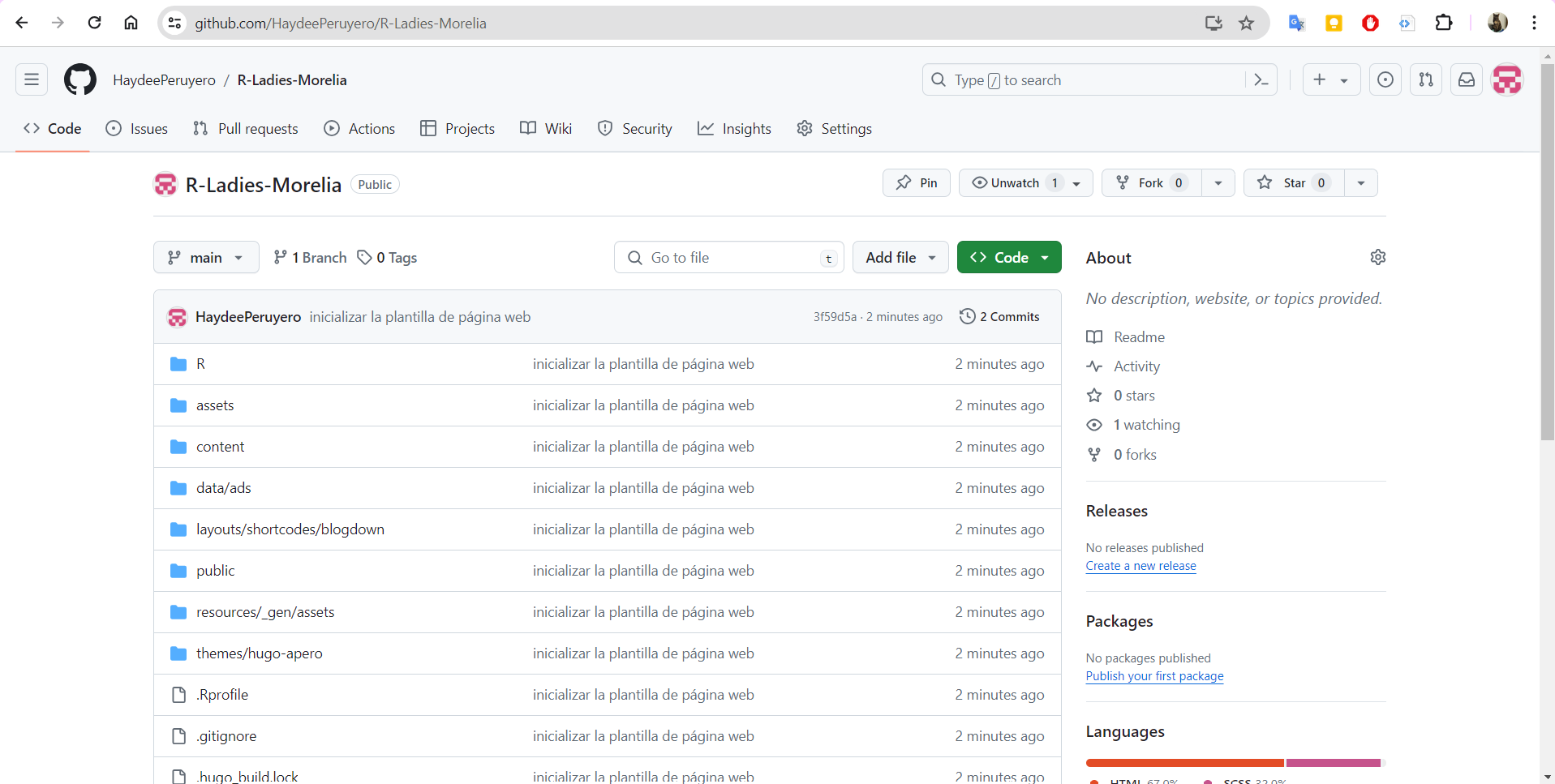Open layouts/shortcodes/blogdown folder
The height and width of the screenshot is (784, 1555).
point(290,529)
